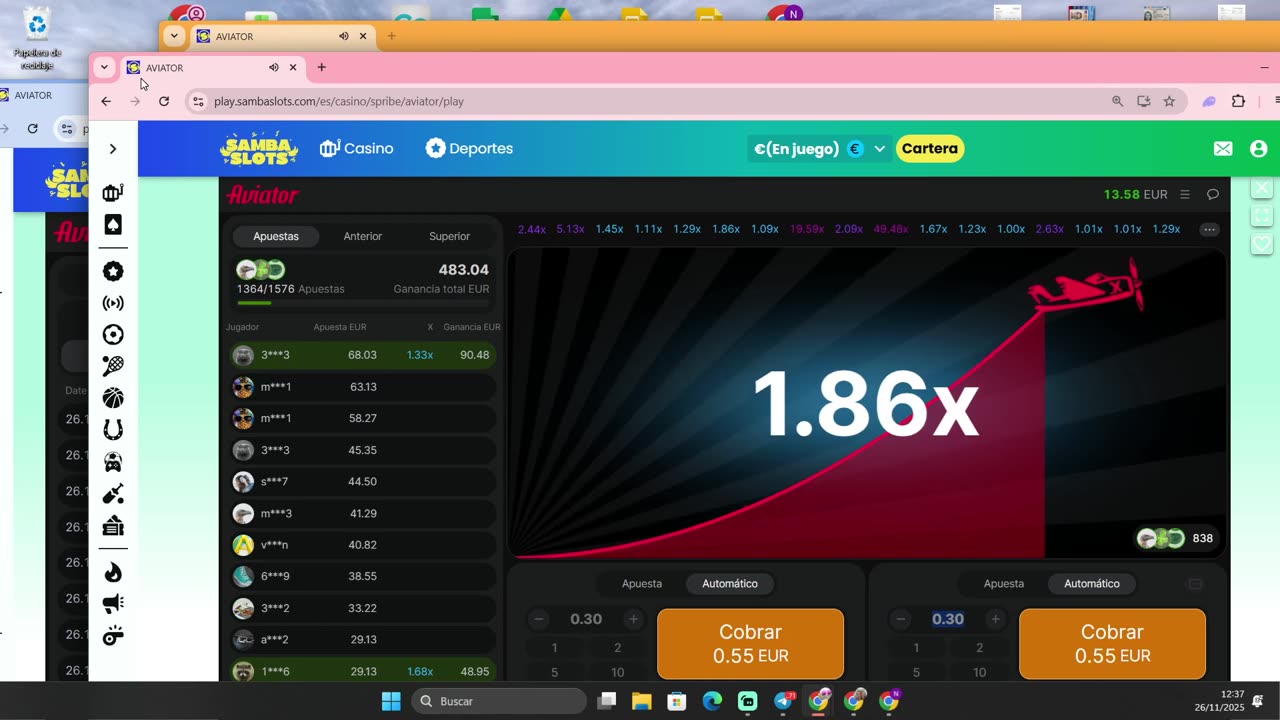Click the left panel bet amount field
The image size is (1280, 720).
[586, 619]
